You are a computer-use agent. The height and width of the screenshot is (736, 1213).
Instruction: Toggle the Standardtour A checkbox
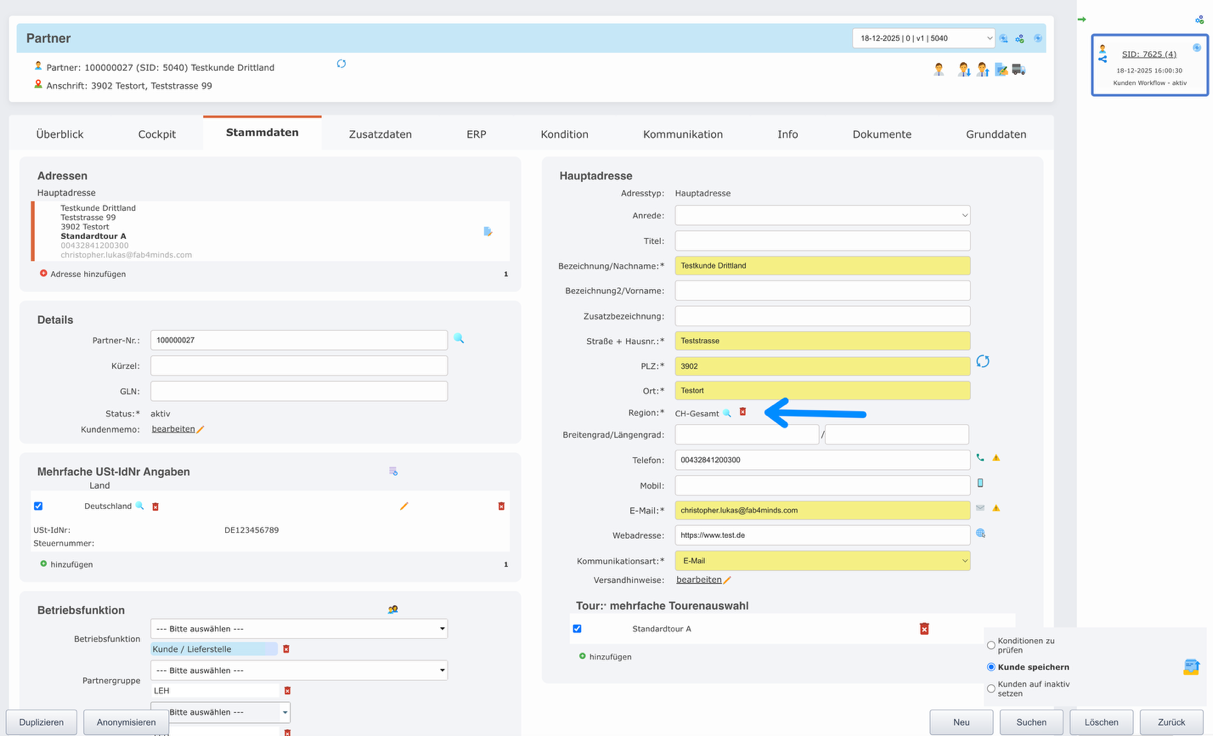[577, 629]
